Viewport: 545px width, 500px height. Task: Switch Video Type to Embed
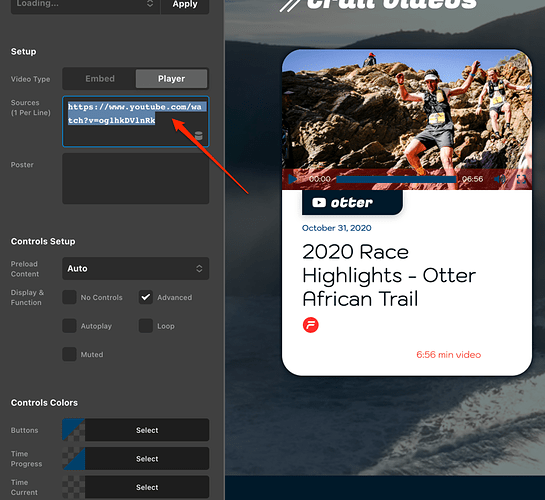pos(100,79)
